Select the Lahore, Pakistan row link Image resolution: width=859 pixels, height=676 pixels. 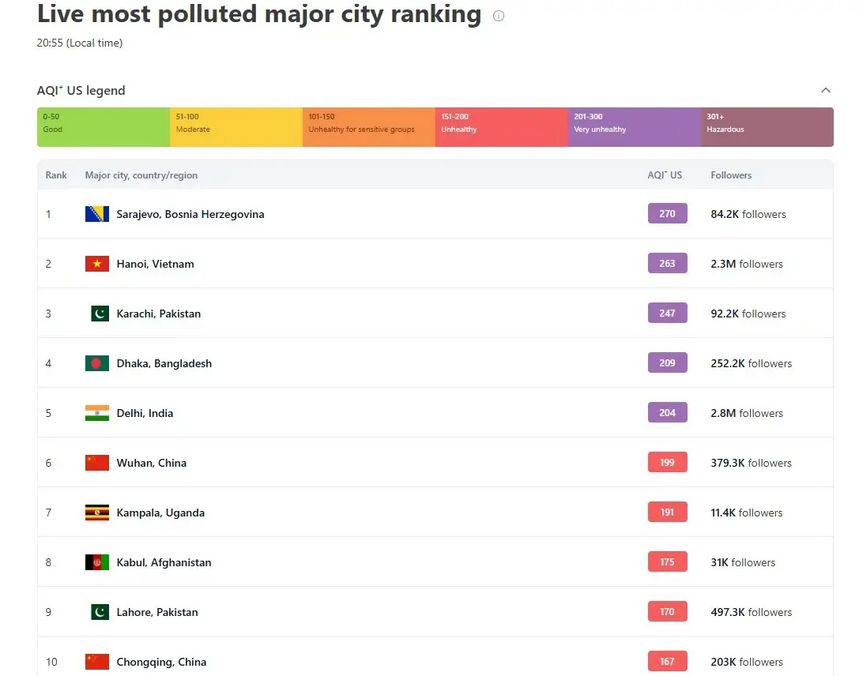coord(157,612)
